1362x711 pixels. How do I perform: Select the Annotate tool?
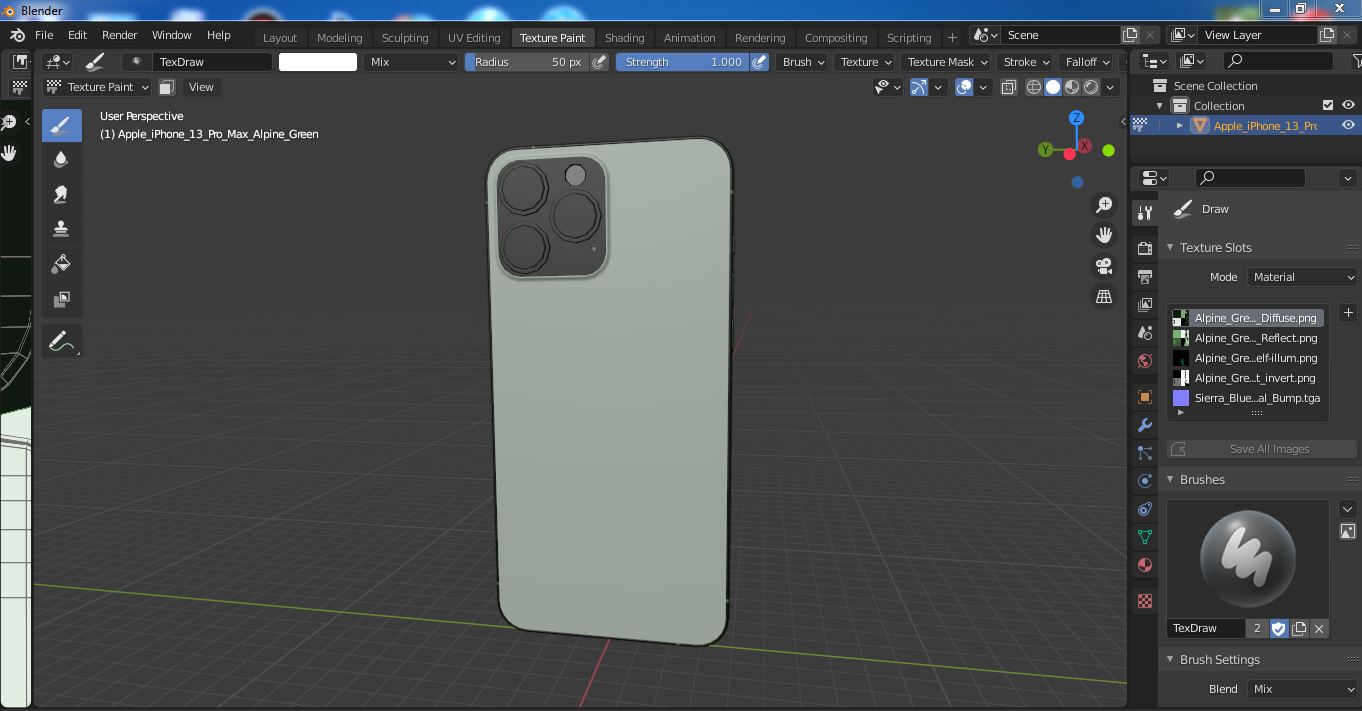pyautogui.click(x=61, y=342)
